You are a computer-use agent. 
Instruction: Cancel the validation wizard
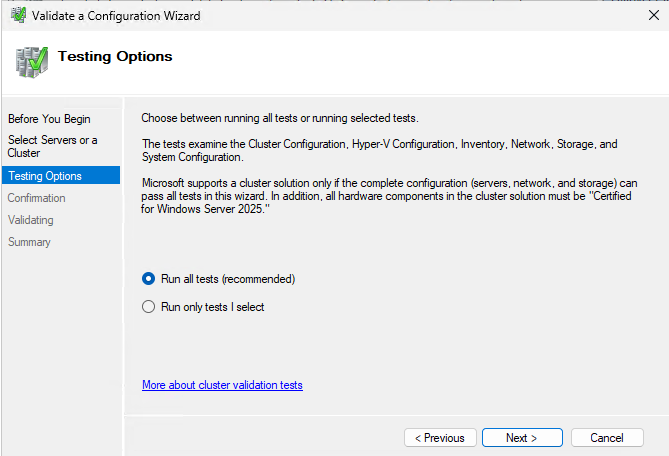click(607, 438)
